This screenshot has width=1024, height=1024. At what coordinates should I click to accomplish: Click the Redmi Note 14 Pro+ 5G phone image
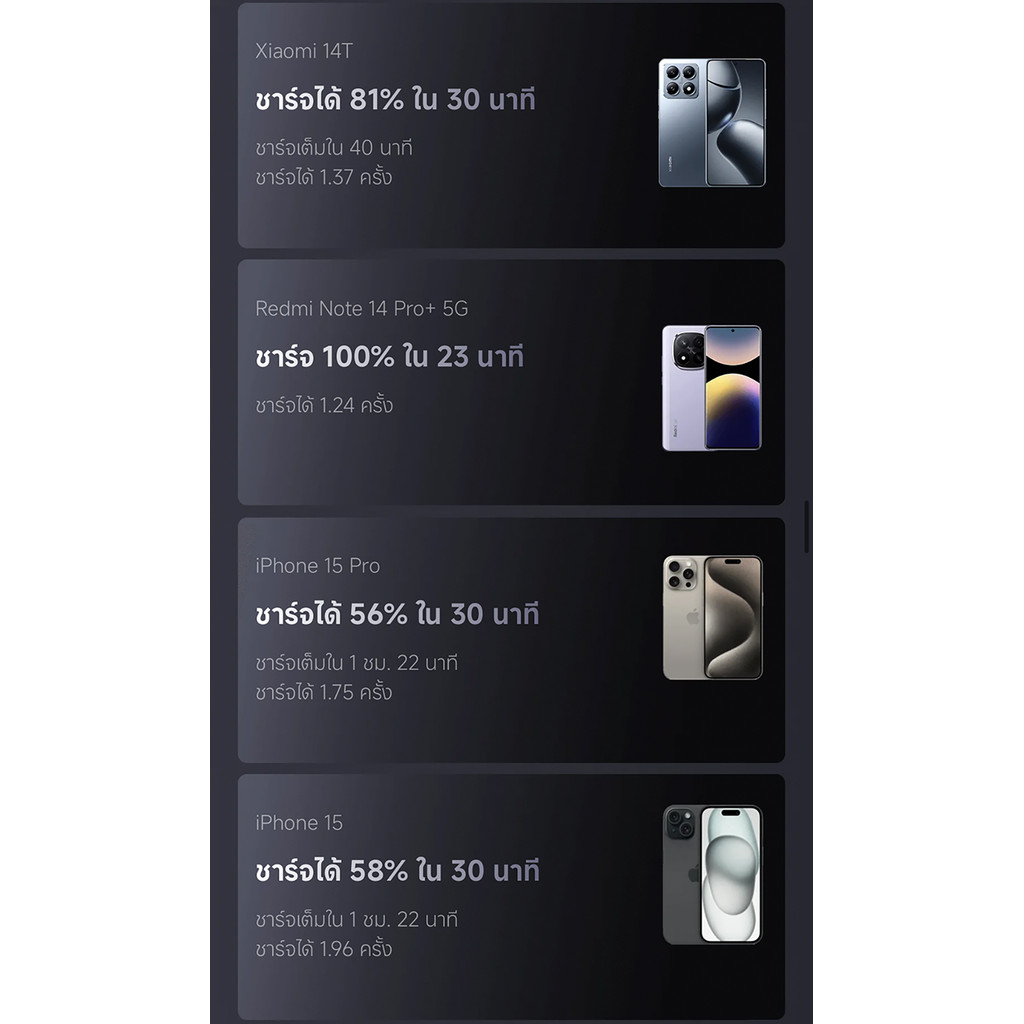click(712, 388)
